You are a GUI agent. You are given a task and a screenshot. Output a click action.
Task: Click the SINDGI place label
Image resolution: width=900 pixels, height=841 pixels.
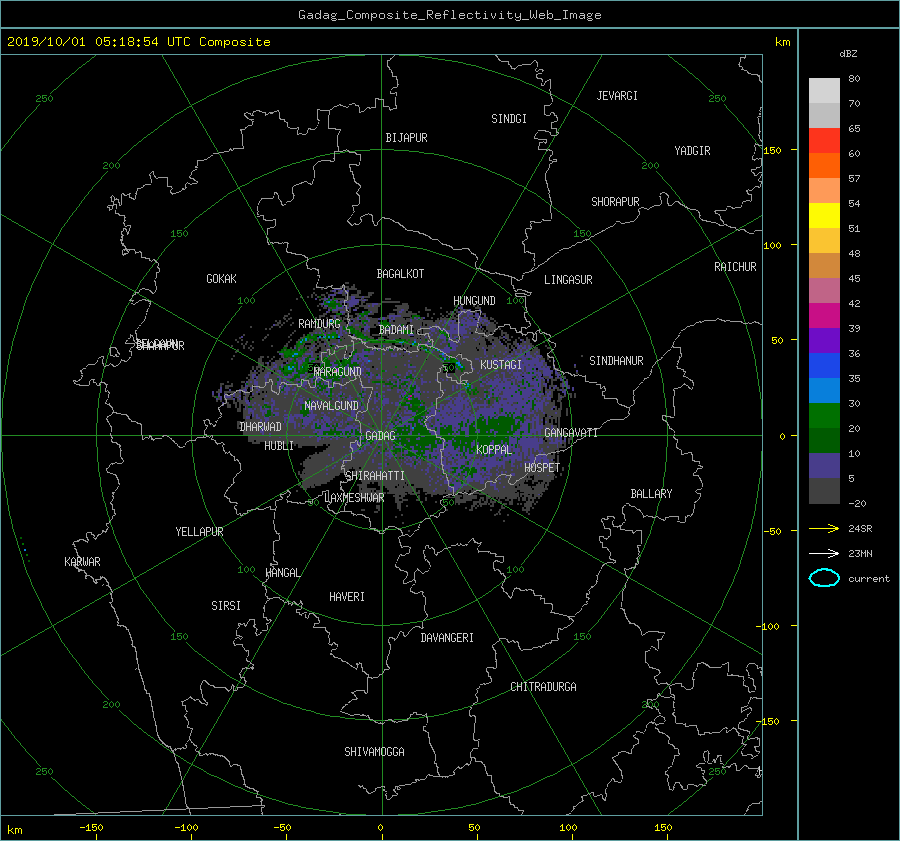pos(509,119)
